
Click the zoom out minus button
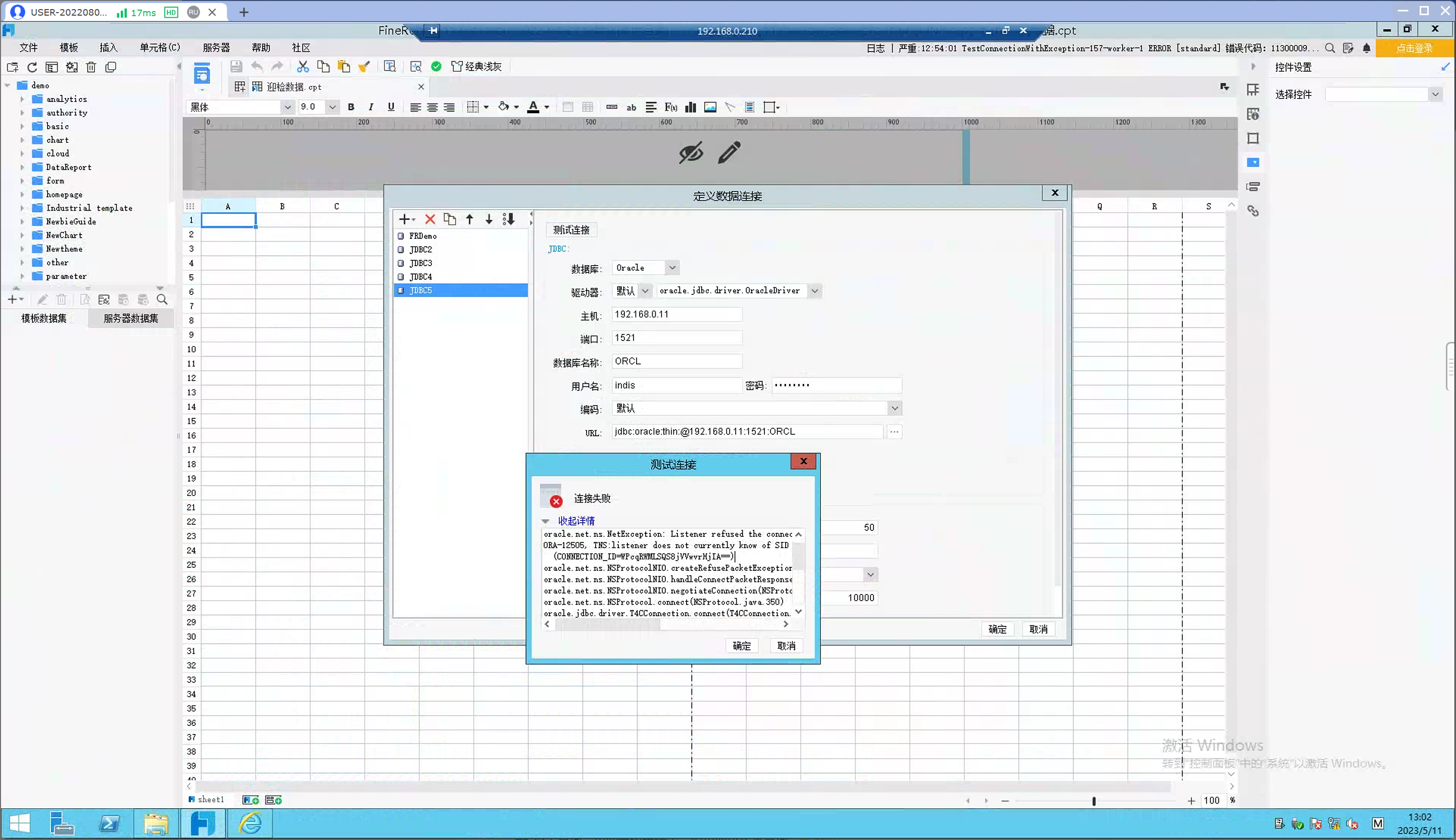pyautogui.click(x=1005, y=801)
